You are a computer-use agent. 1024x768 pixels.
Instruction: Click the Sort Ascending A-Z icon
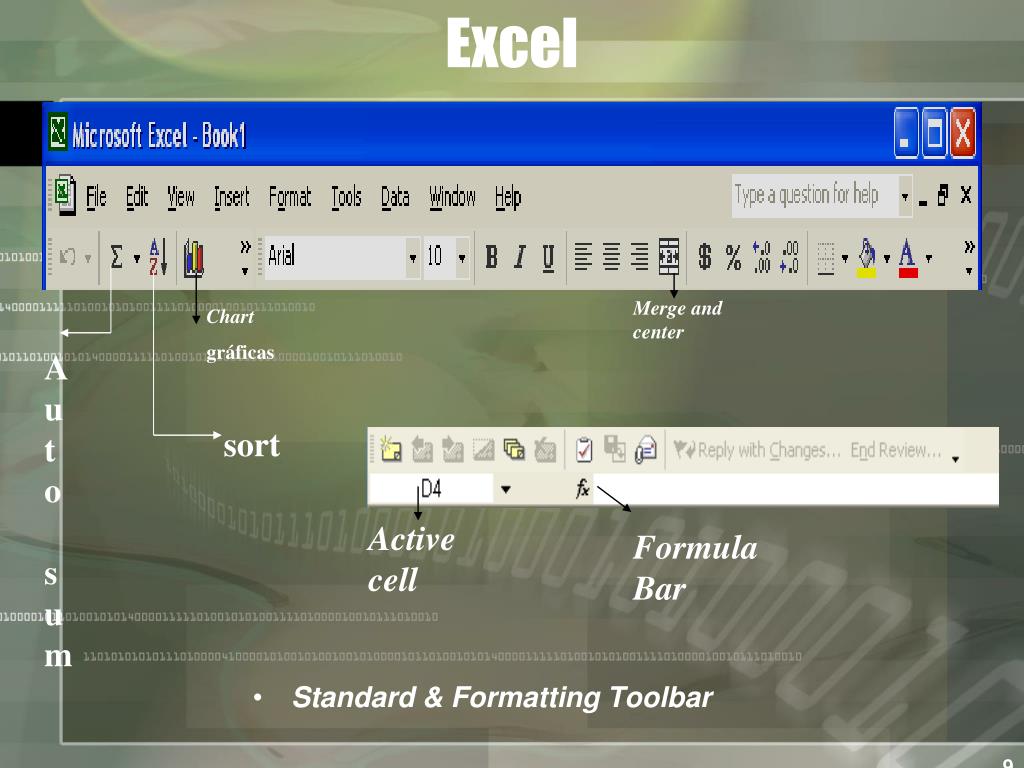(158, 257)
